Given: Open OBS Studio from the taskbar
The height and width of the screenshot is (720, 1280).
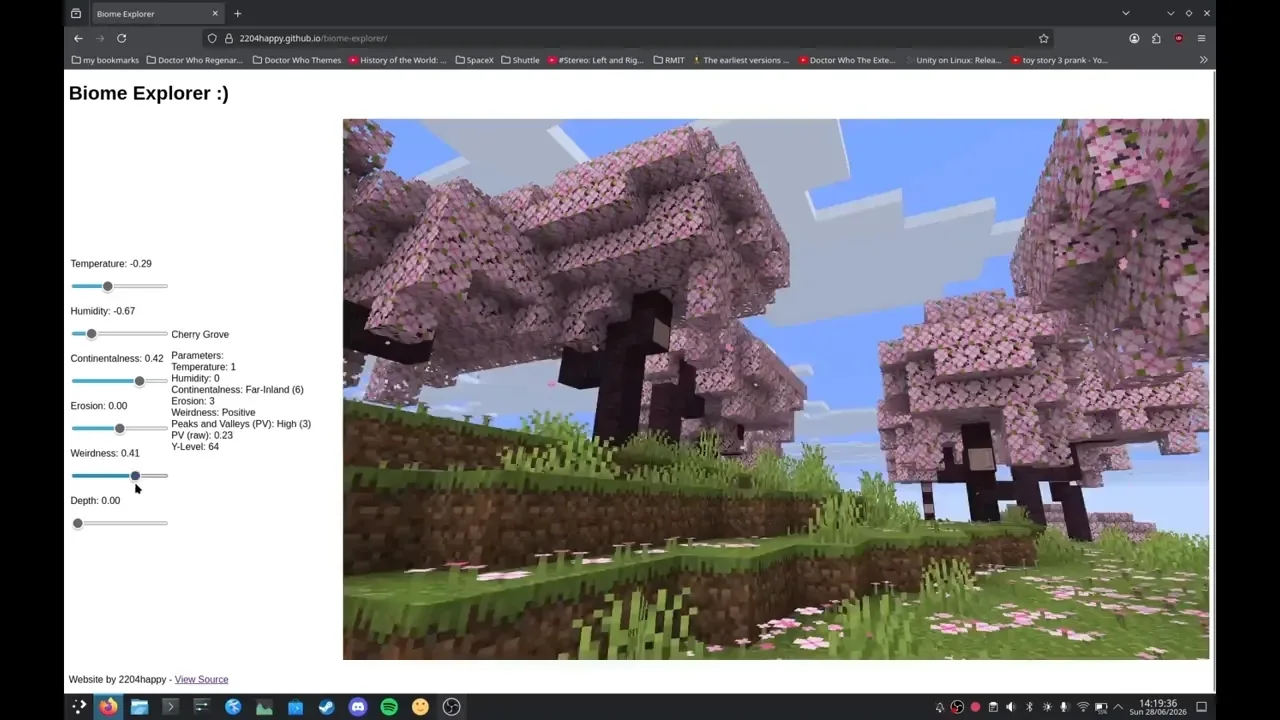Looking at the screenshot, I should pyautogui.click(x=451, y=707).
